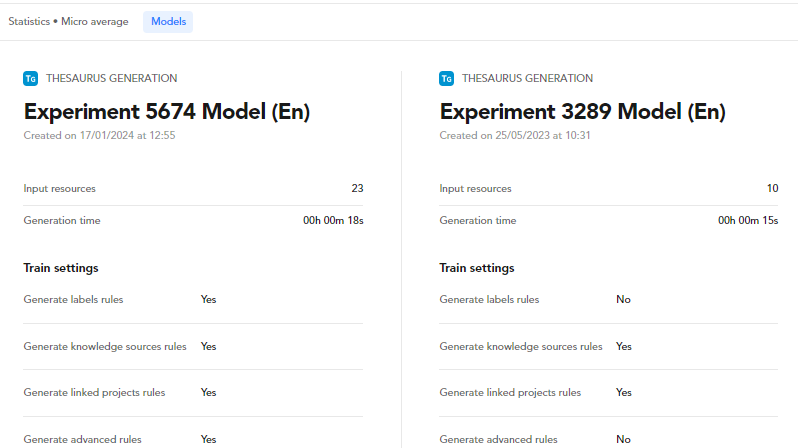Click the TG icon for Experiment 3289
Viewport: 798px width, 448px height.
pyautogui.click(x=447, y=78)
